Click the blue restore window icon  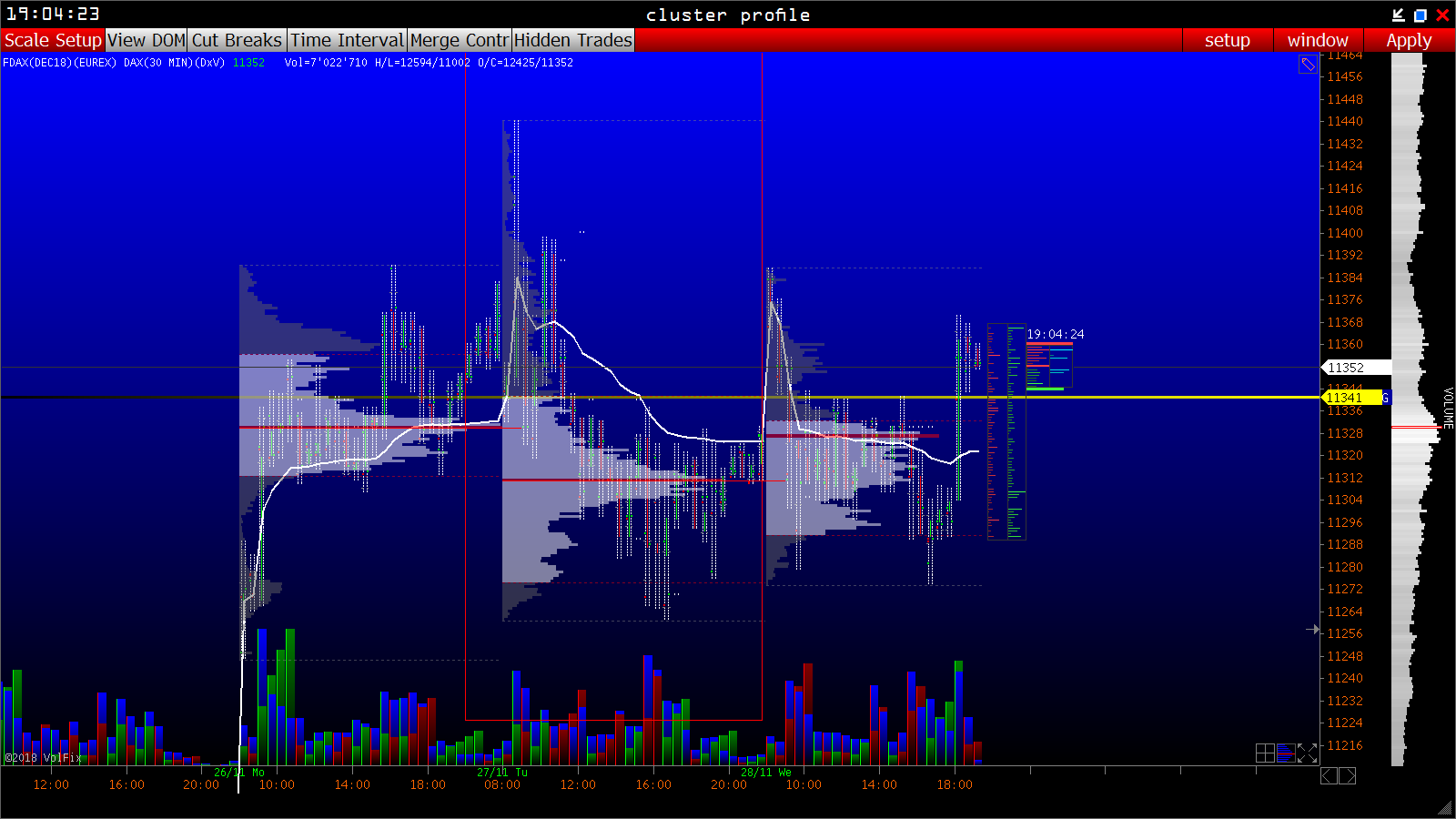pos(1420,15)
